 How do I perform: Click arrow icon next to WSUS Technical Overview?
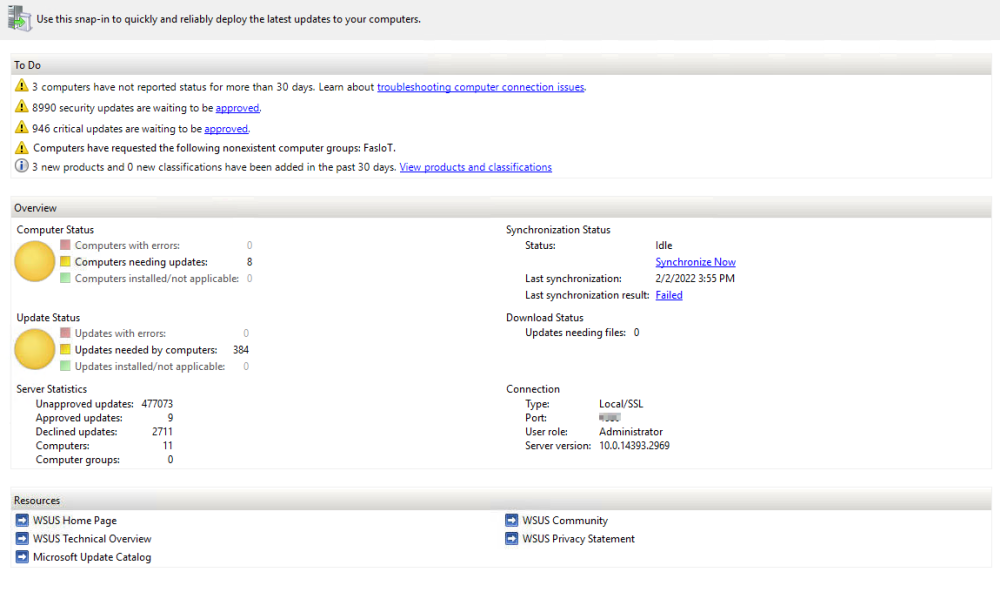pos(22,538)
